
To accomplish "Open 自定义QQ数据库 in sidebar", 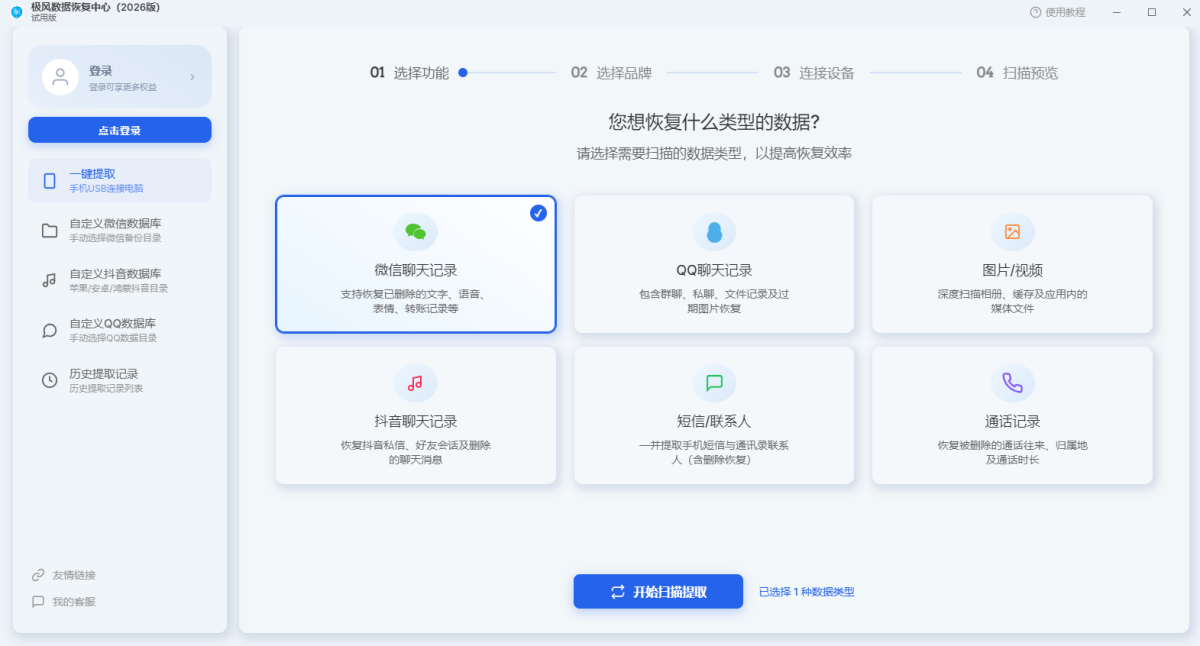I will 120,330.
